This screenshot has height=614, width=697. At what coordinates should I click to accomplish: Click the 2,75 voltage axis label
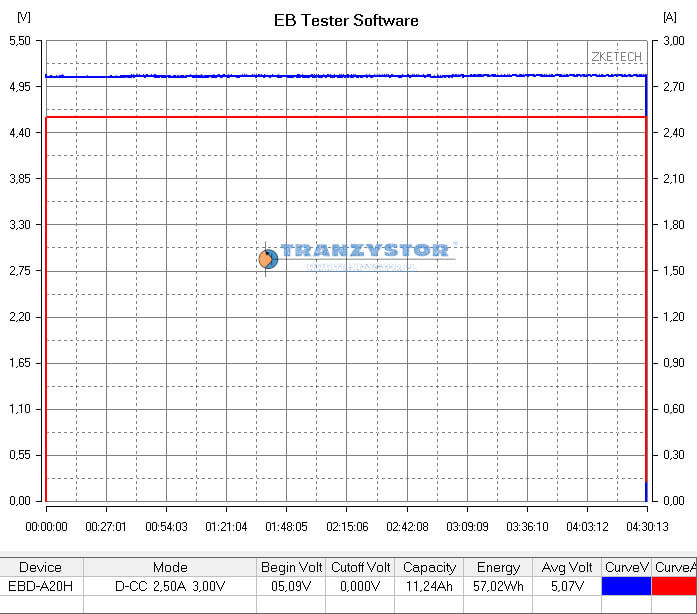[x=20, y=271]
